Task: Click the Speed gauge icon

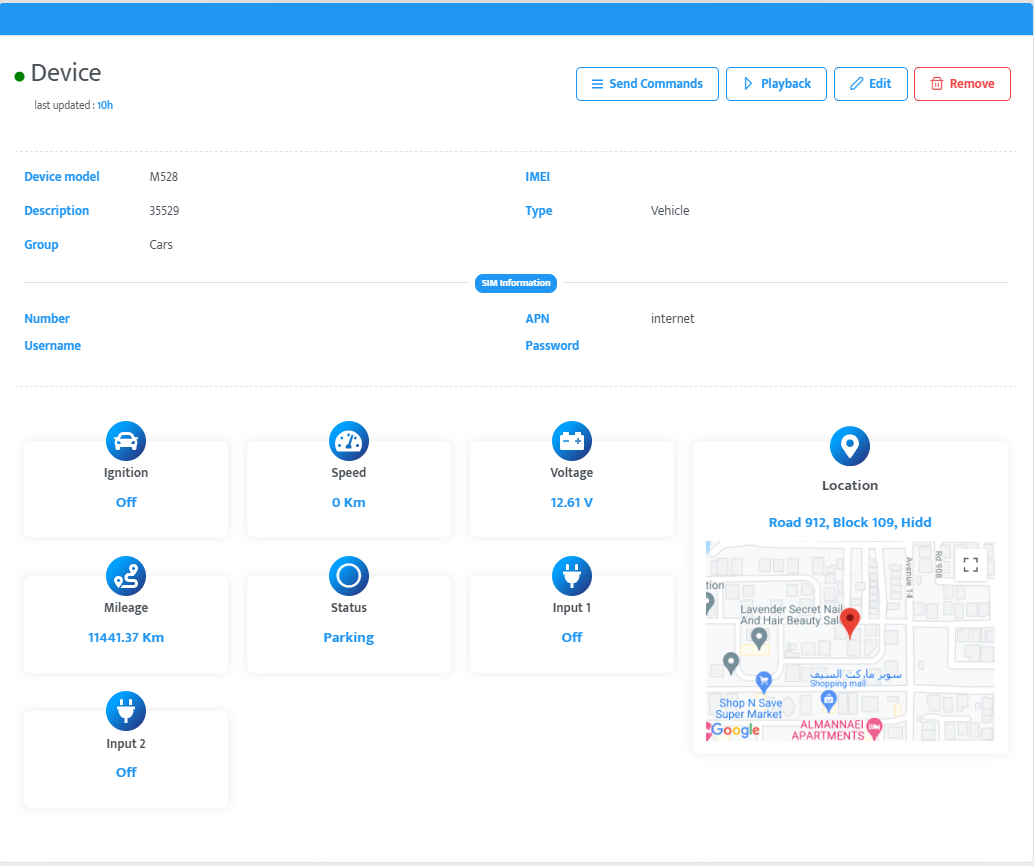Action: pos(349,441)
